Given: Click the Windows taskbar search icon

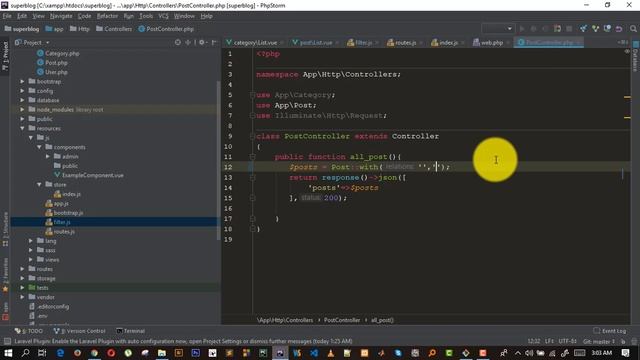Looking at the screenshot, I should coord(25,353).
